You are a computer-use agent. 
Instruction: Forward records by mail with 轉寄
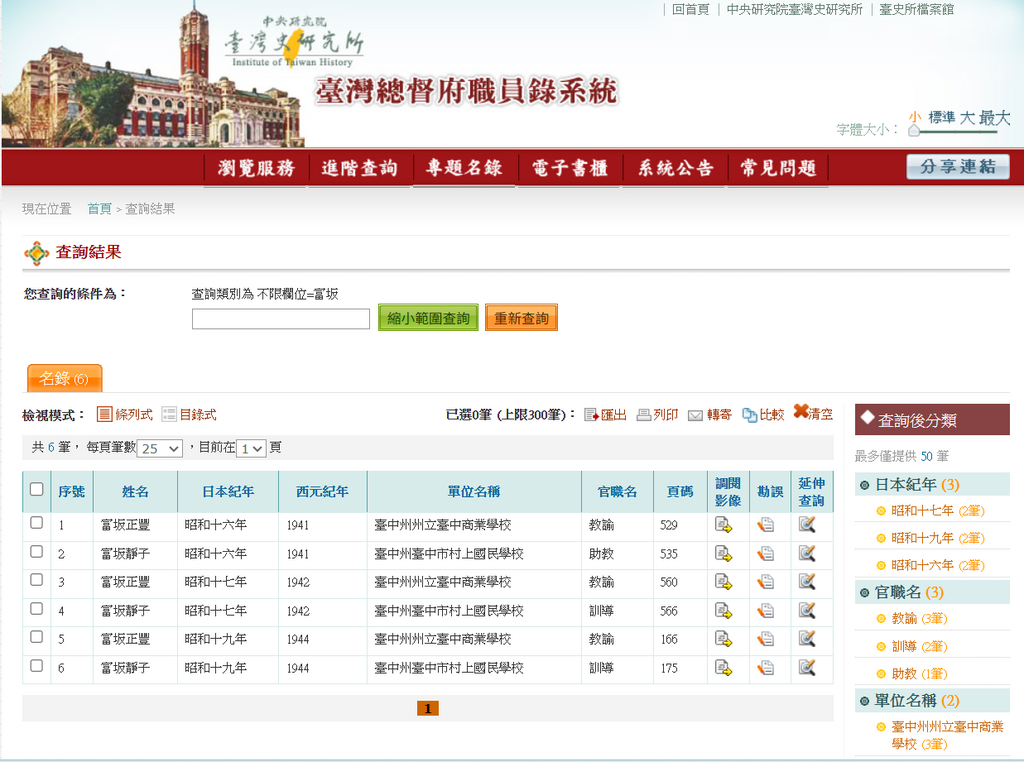[x=710, y=415]
